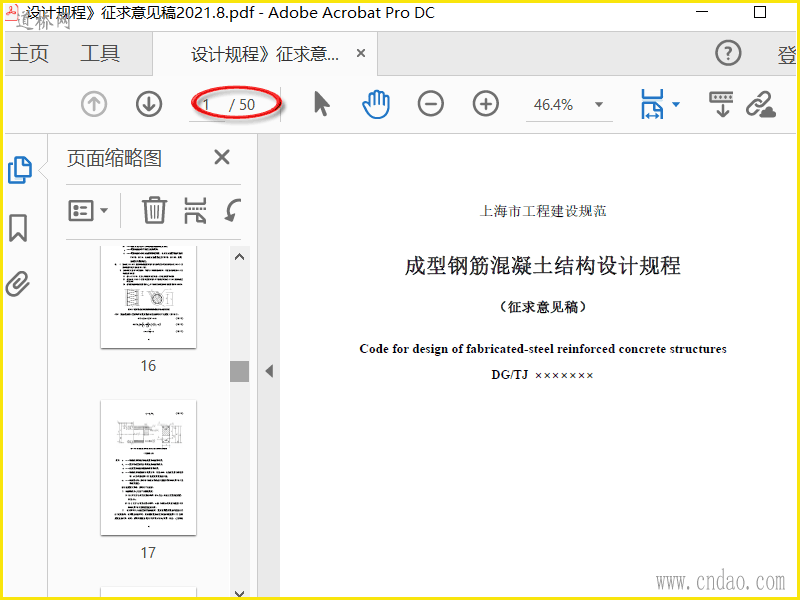Click the text 上海市工程建设规范

coord(543,211)
